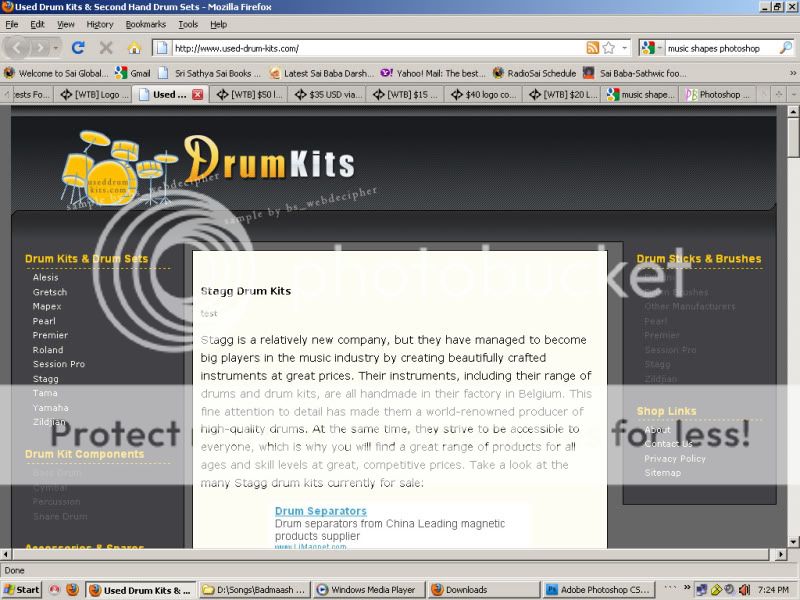Open the Yamaha drum kits link
The width and height of the screenshot is (800, 600).
tap(51, 408)
